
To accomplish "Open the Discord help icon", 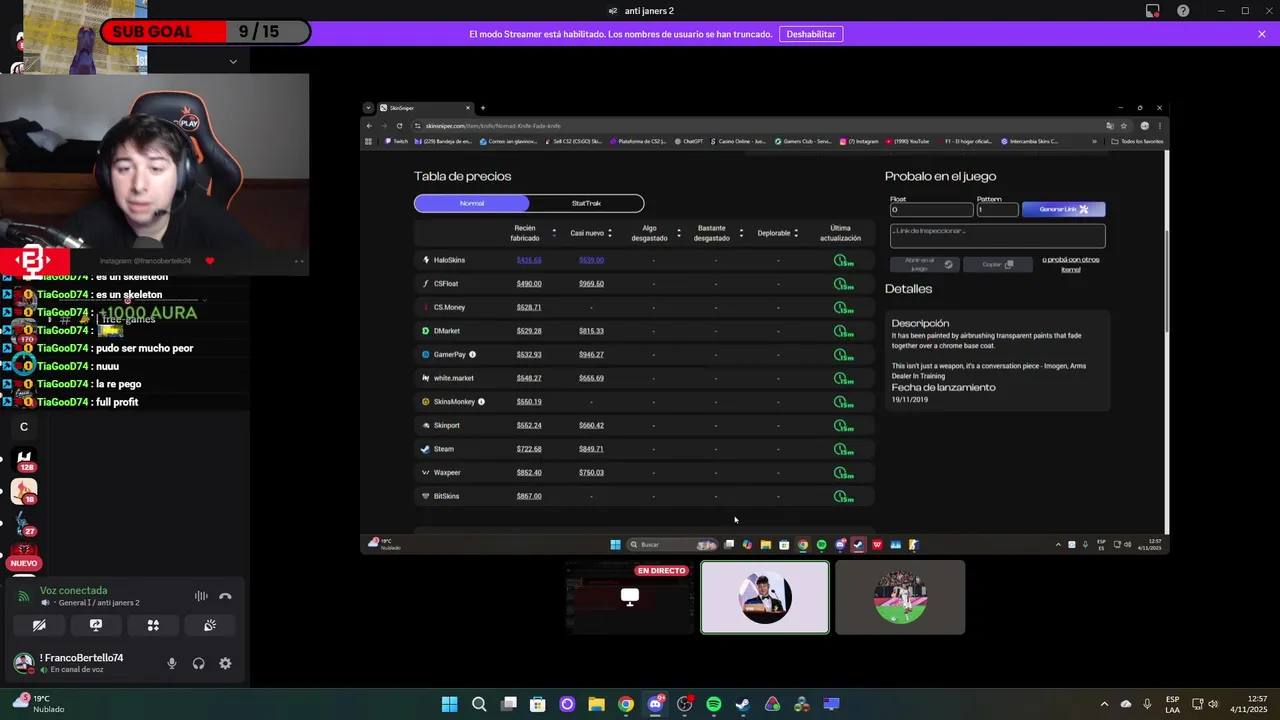I will coord(1184,11).
